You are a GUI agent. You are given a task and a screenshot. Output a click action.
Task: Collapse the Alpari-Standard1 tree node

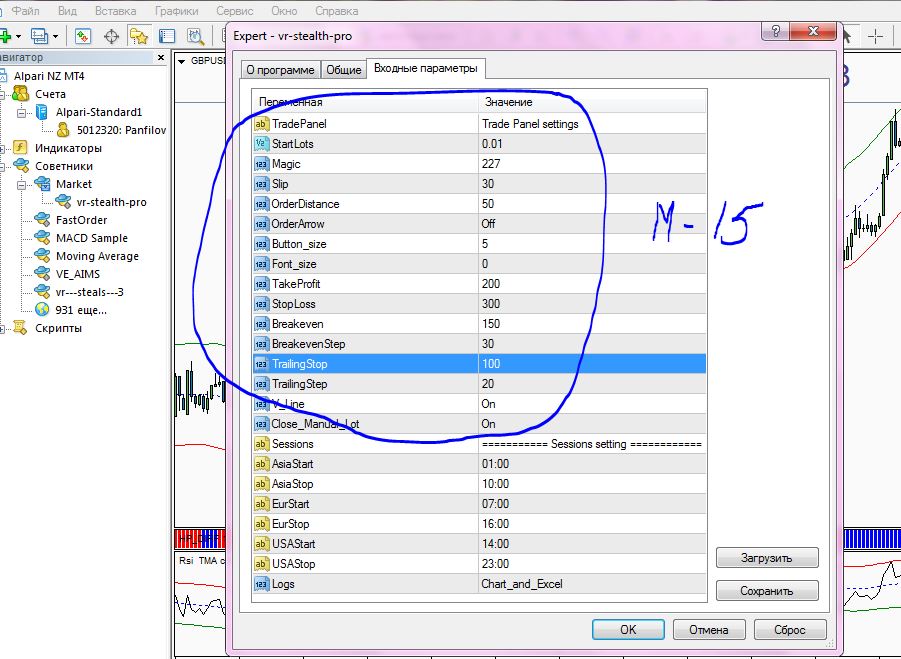21,113
